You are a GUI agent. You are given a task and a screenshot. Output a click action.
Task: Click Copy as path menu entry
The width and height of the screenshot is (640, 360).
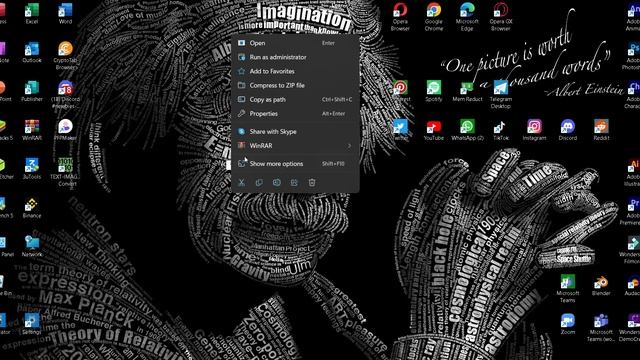tap(295, 99)
